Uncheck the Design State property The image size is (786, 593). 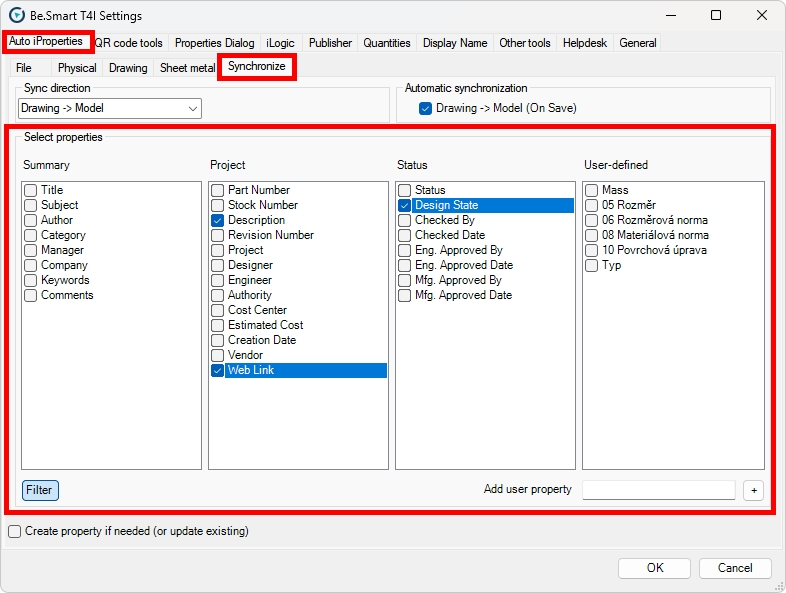[x=405, y=205]
